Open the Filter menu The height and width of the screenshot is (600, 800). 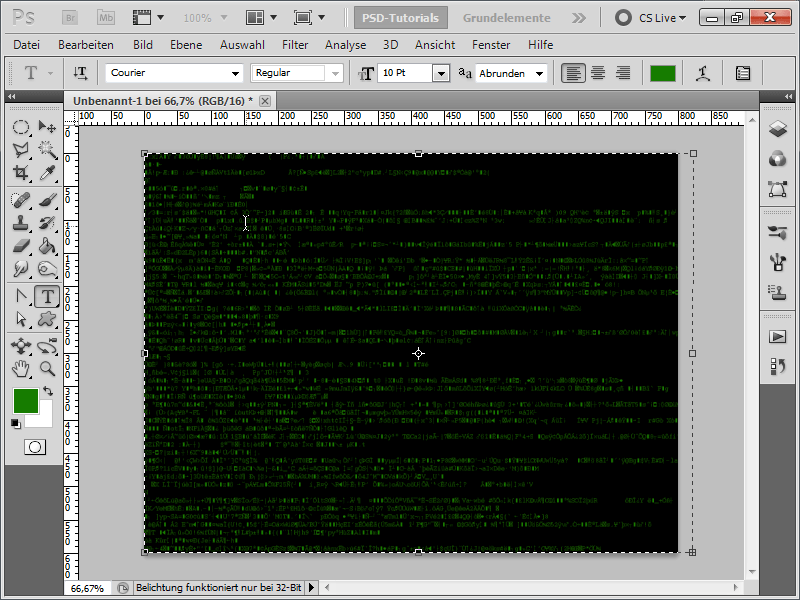coord(295,45)
